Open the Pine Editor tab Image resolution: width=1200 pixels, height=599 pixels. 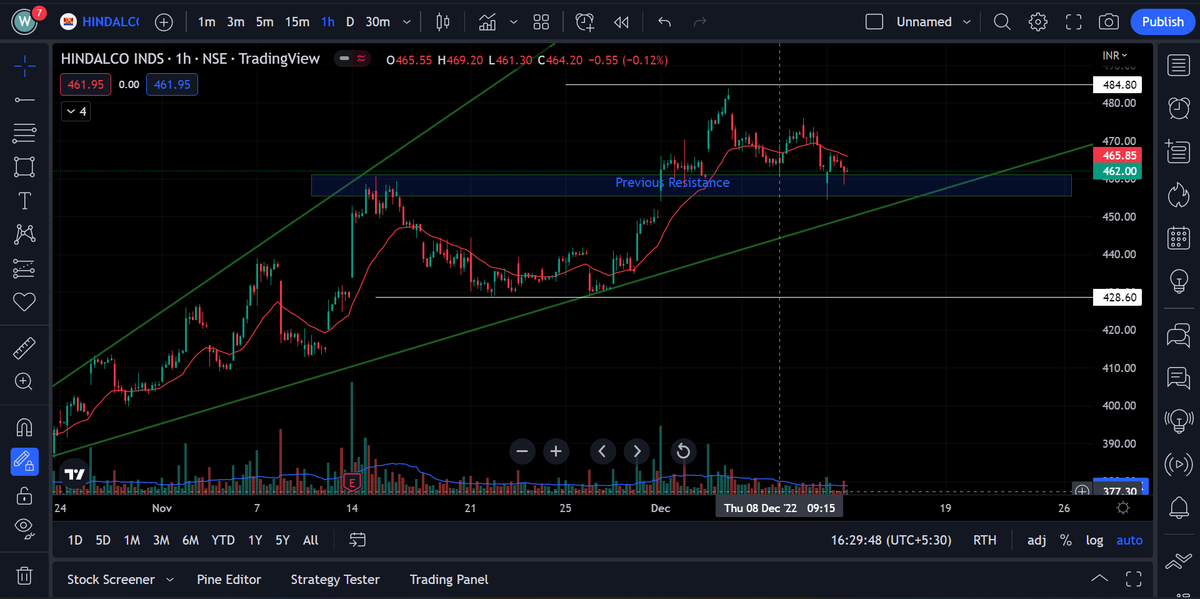click(229, 579)
